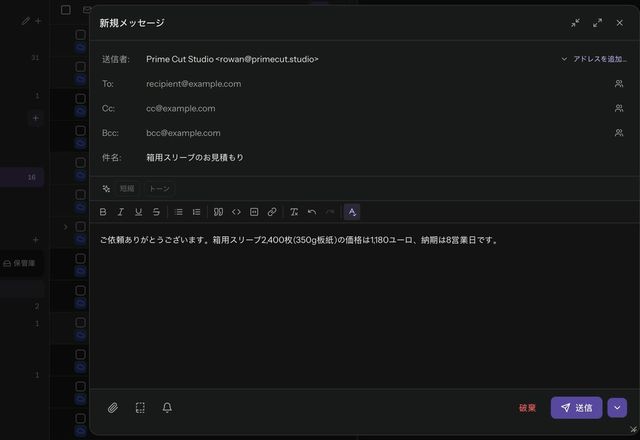Open contacts picker for the Cc field
The width and height of the screenshot is (640, 440).
click(619, 108)
